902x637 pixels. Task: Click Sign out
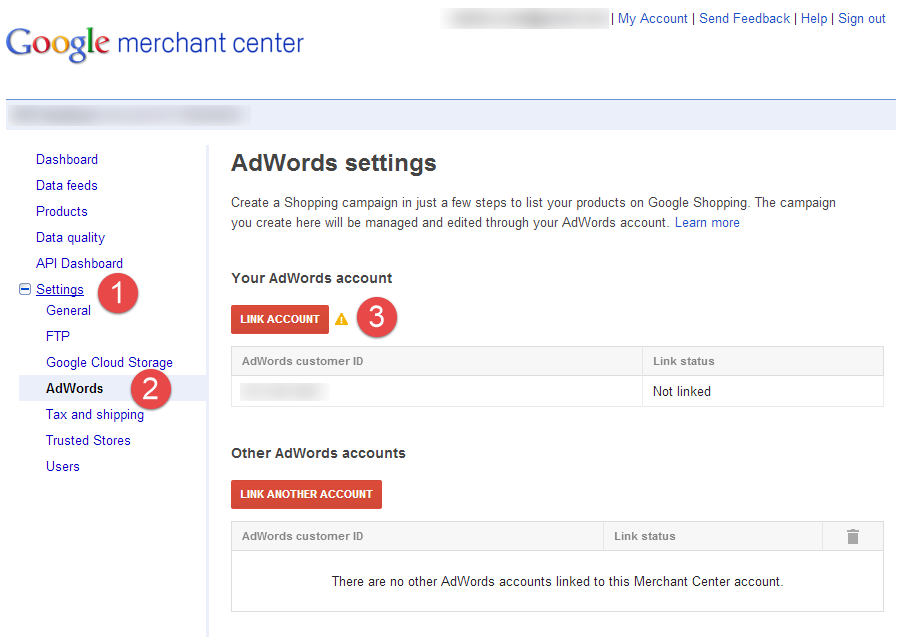pos(862,18)
